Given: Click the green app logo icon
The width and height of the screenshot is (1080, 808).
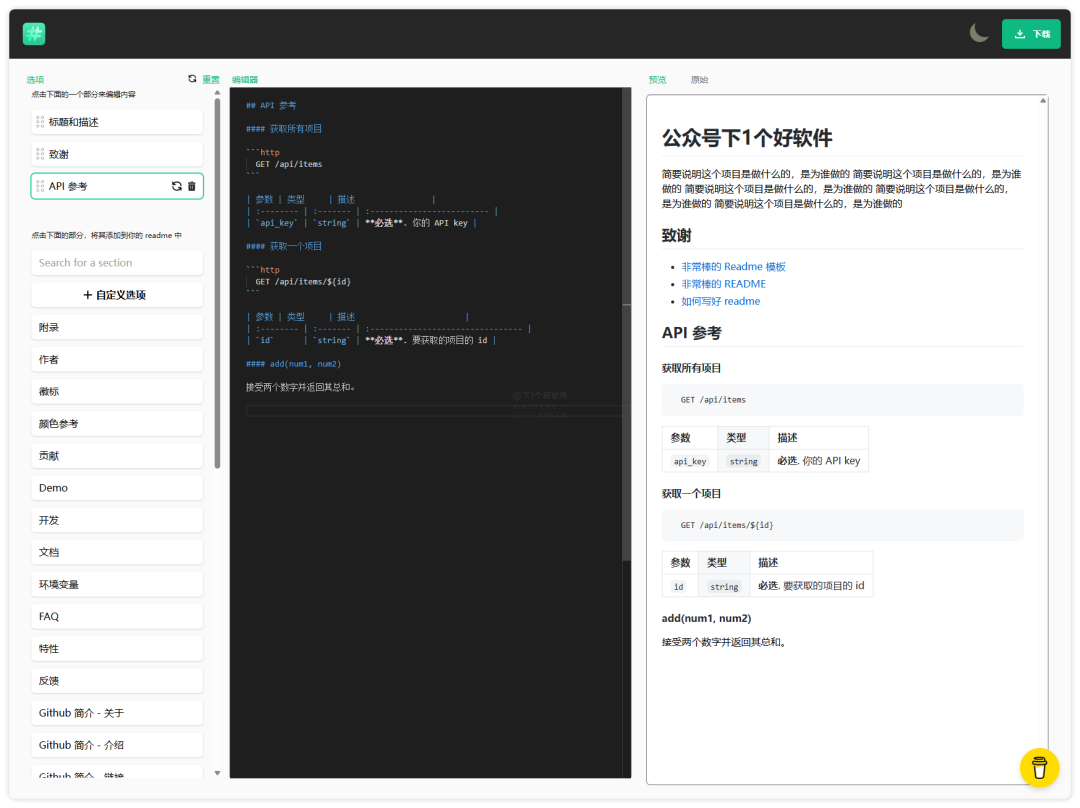Looking at the screenshot, I should pyautogui.click(x=34, y=34).
